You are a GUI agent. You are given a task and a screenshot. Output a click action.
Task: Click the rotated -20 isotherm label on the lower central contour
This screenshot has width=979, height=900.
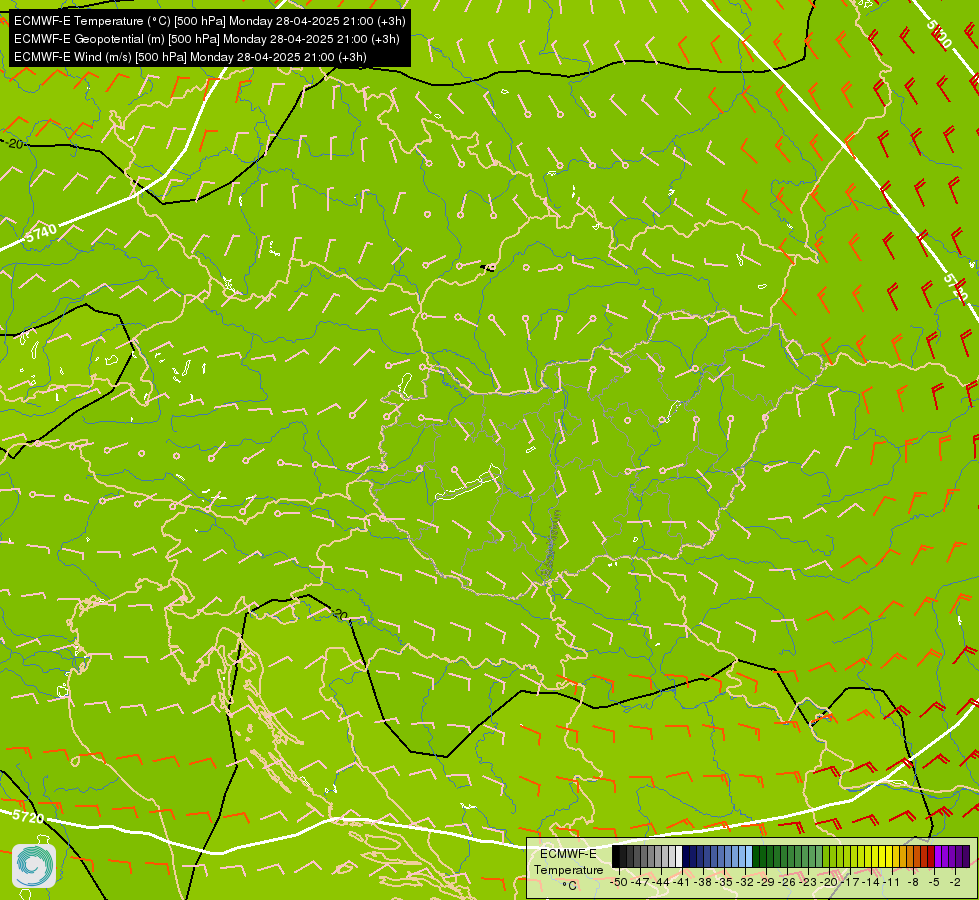[x=339, y=615]
